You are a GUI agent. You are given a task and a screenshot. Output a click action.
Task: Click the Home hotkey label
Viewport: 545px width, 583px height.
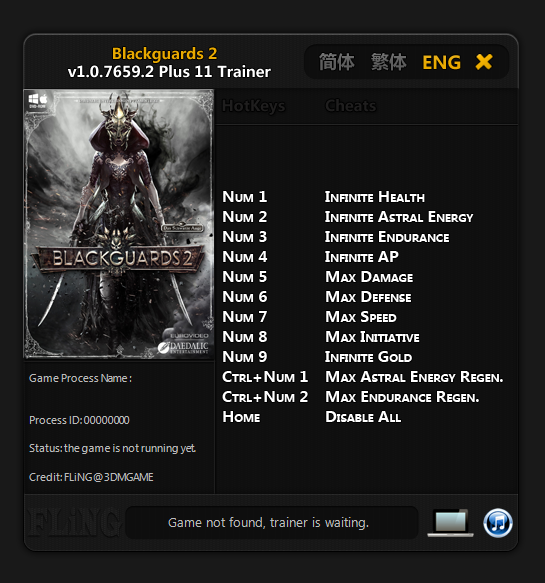pos(241,417)
